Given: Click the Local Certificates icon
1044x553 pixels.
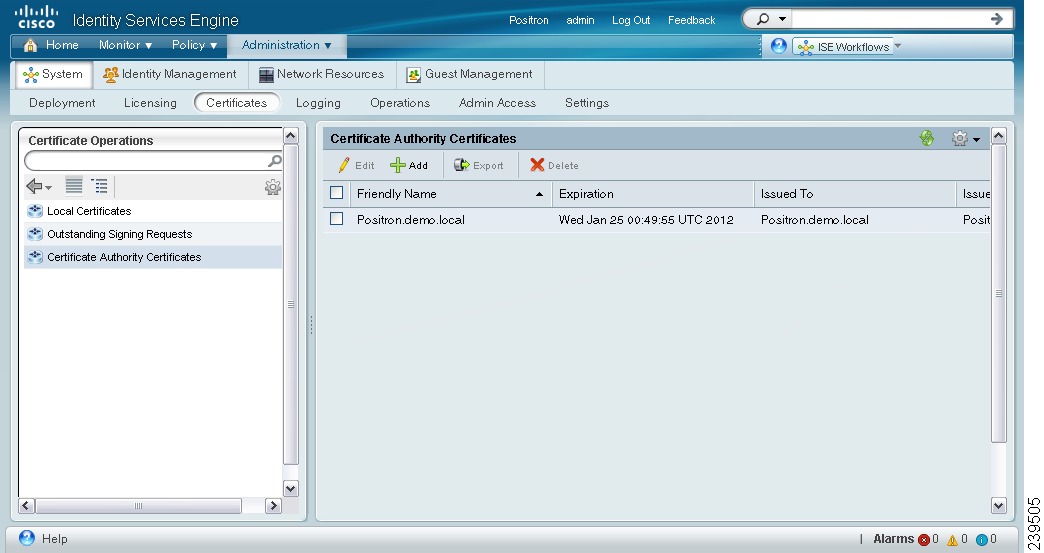Looking at the screenshot, I should pyautogui.click(x=35, y=211).
